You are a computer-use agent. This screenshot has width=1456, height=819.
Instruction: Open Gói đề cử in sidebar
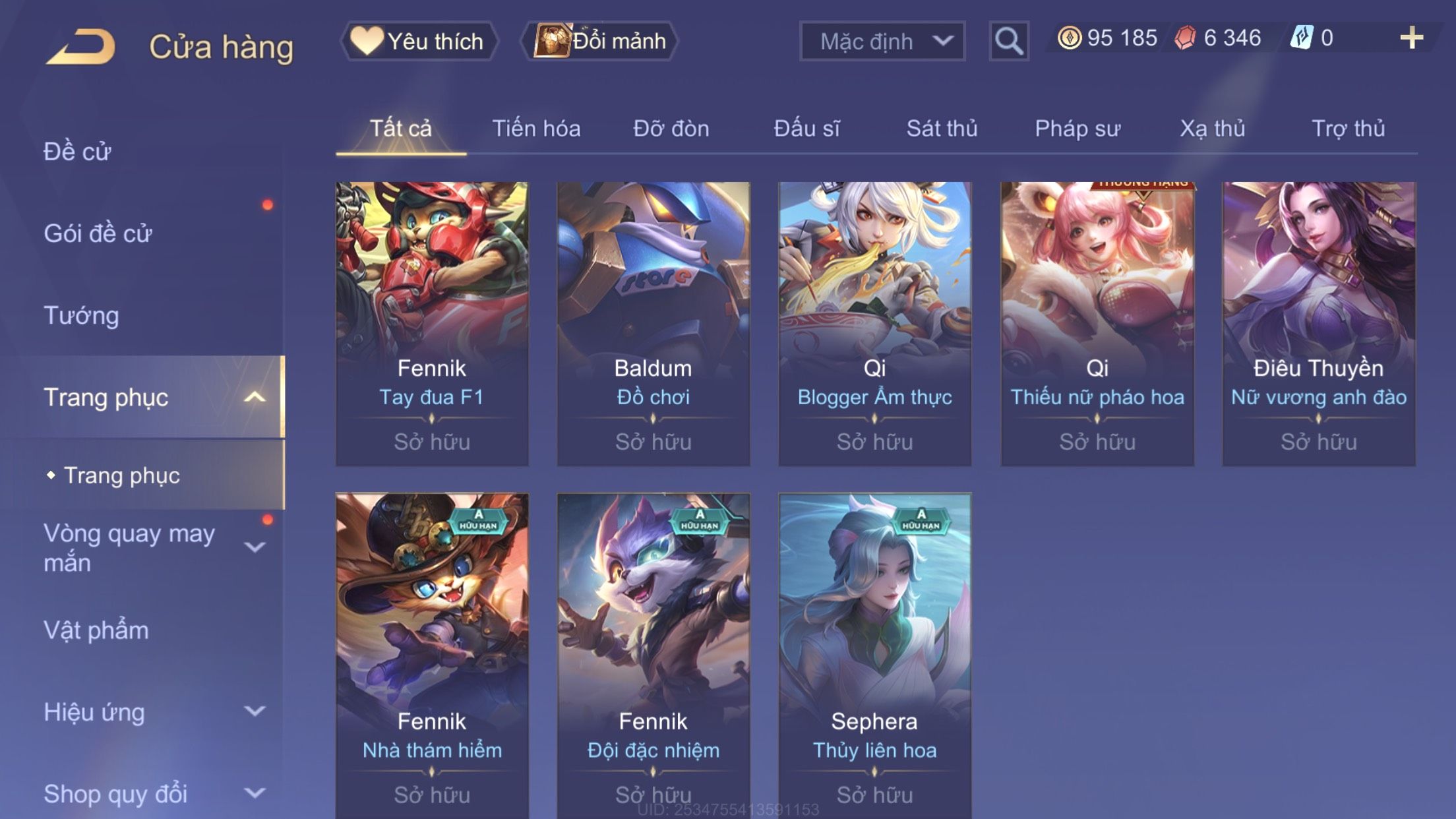click(x=98, y=233)
